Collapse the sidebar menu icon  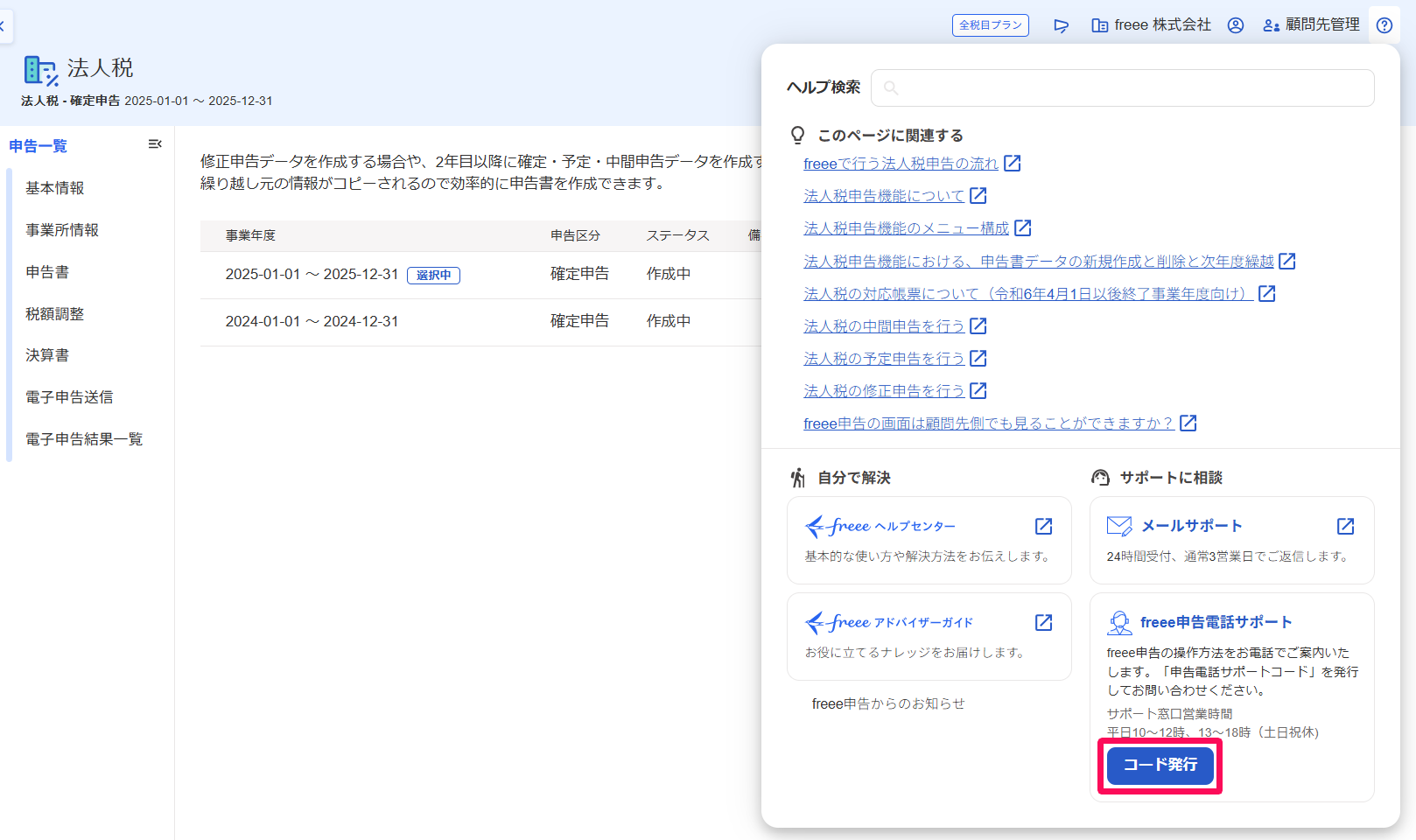(x=155, y=144)
